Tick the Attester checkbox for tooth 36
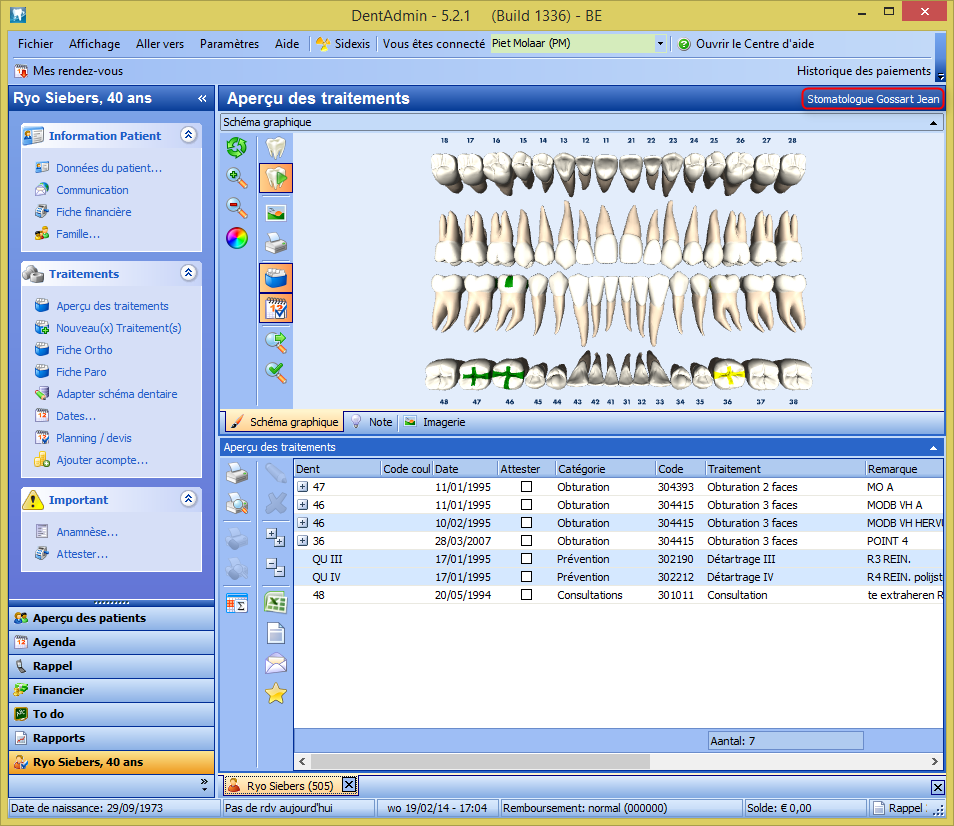The width and height of the screenshot is (954, 826). tap(526, 541)
